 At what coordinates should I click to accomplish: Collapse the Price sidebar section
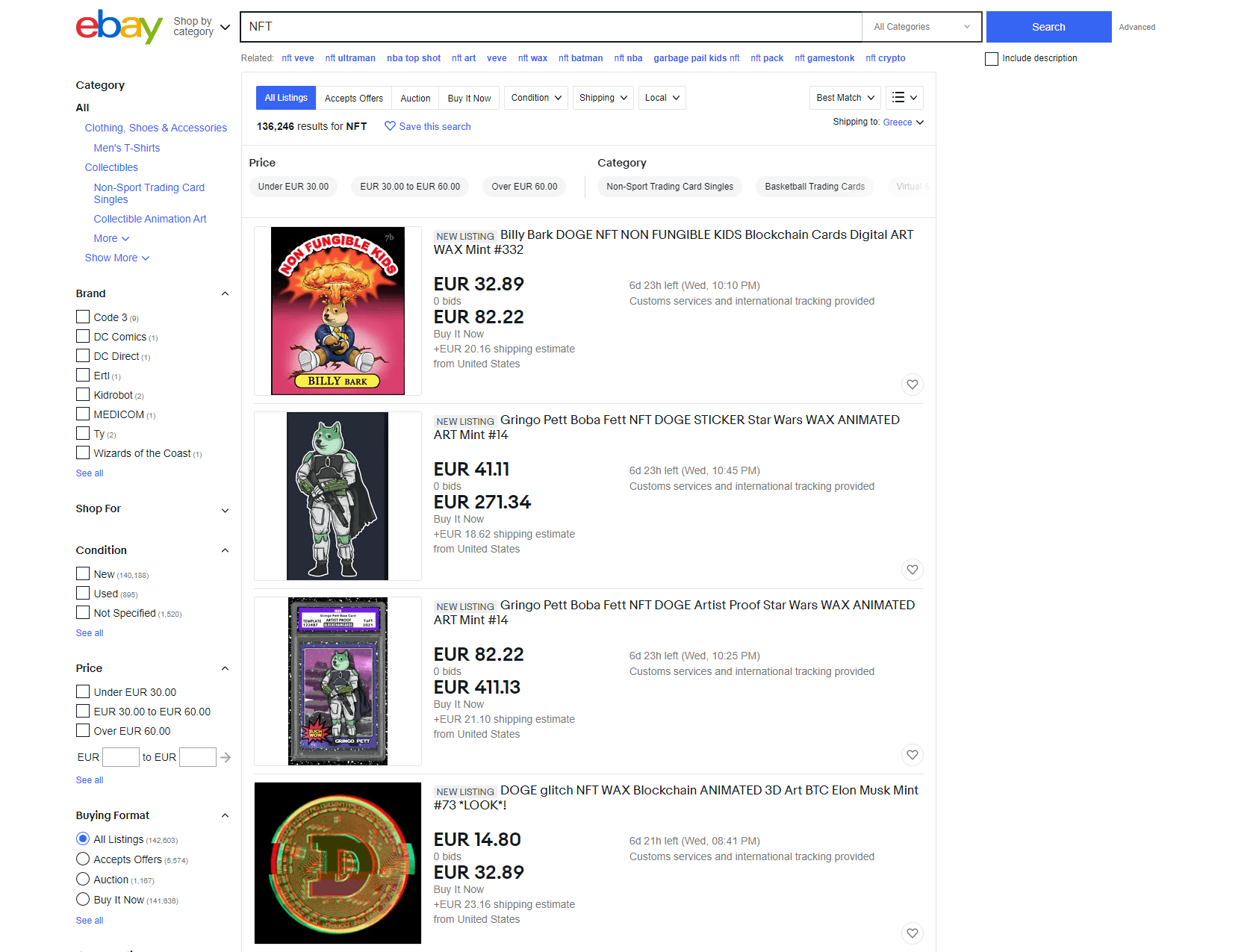(225, 668)
